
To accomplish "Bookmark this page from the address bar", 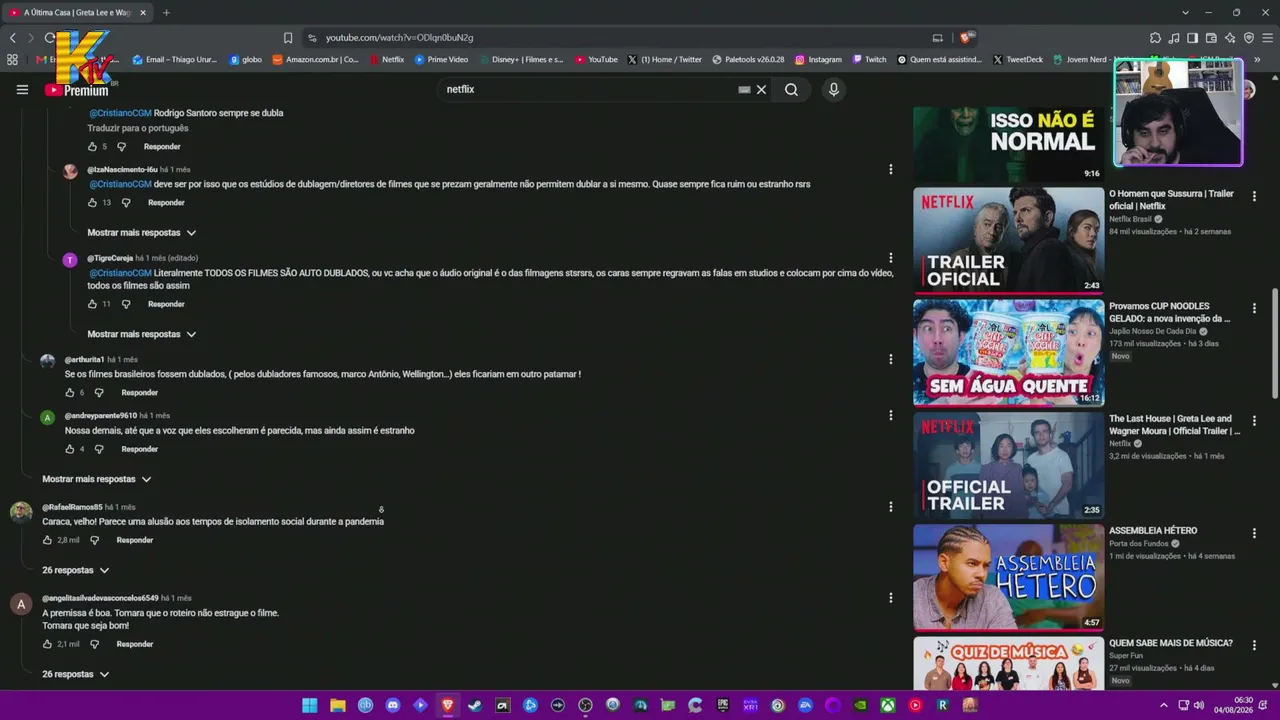I will tap(288, 38).
